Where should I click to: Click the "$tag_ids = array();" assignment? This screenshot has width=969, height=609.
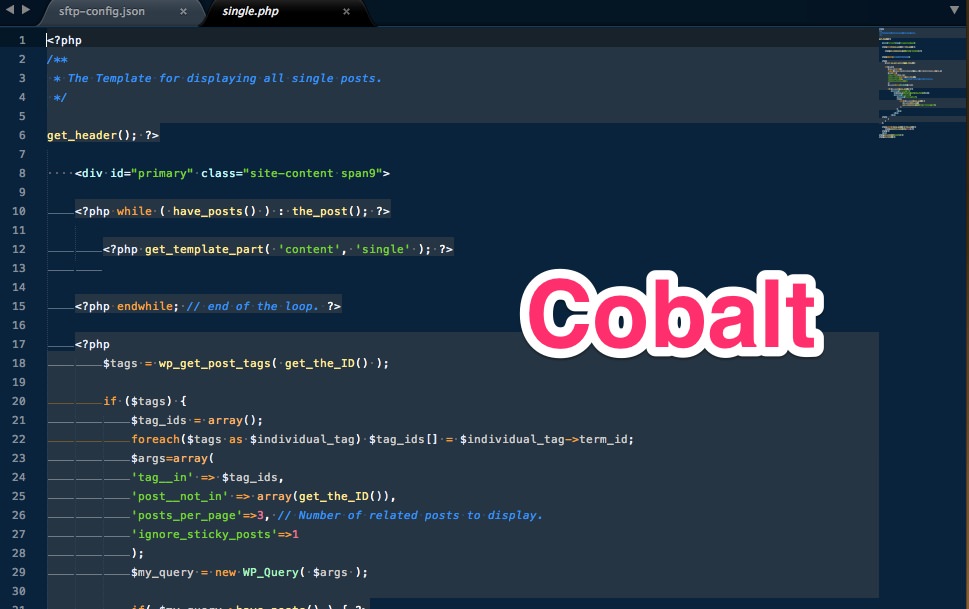(x=197, y=420)
